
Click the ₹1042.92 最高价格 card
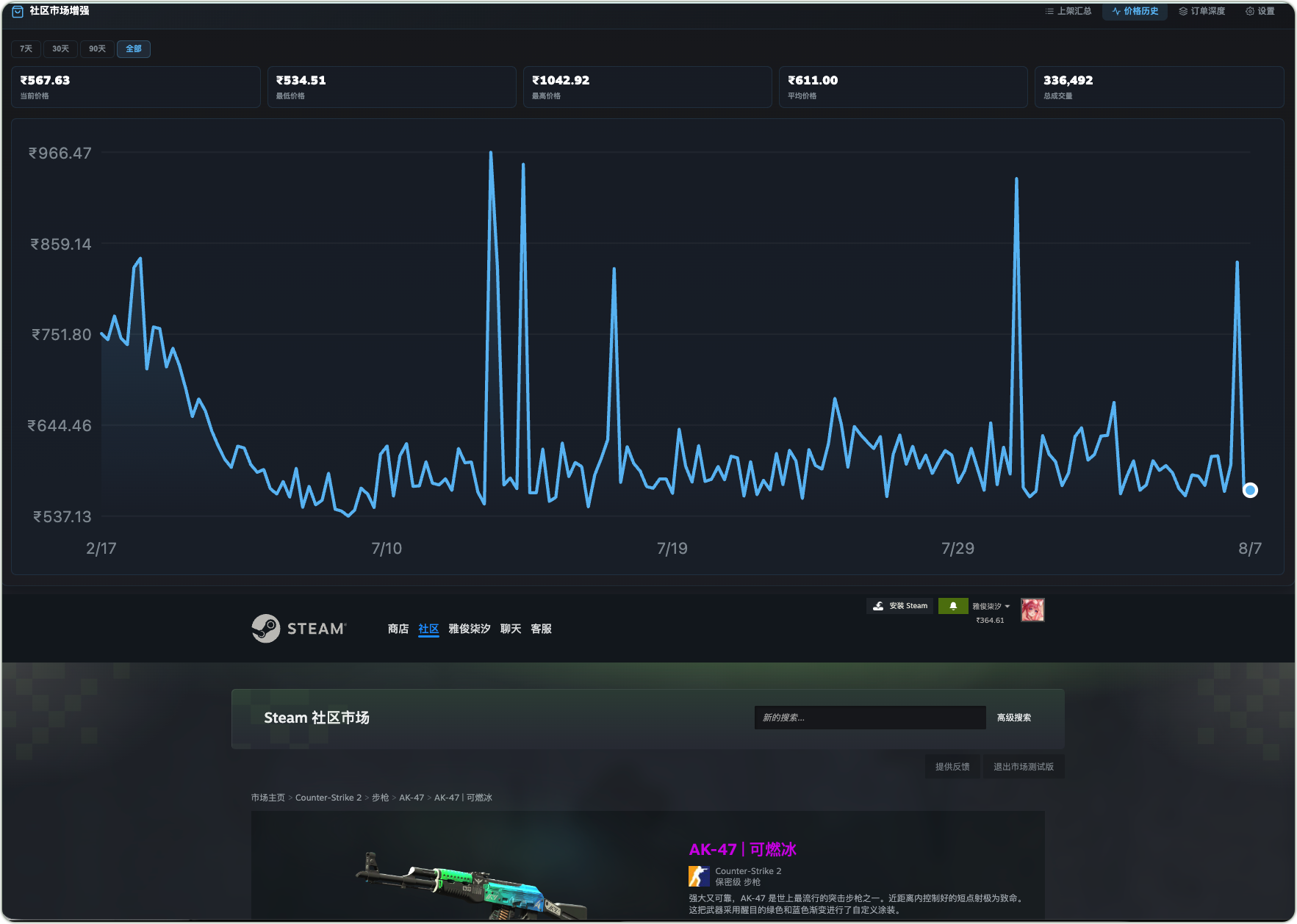[x=647, y=87]
